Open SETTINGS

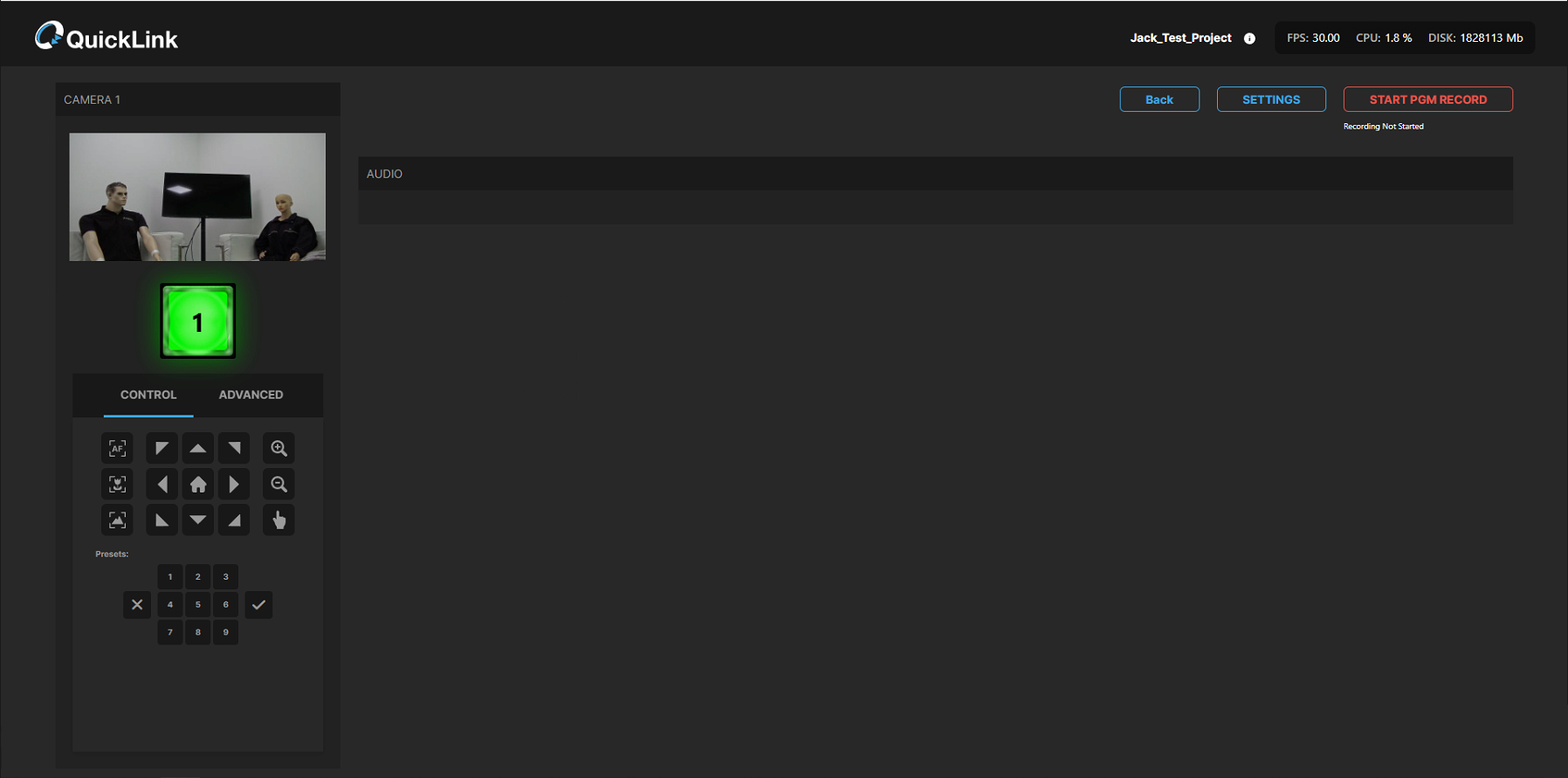pyautogui.click(x=1270, y=100)
